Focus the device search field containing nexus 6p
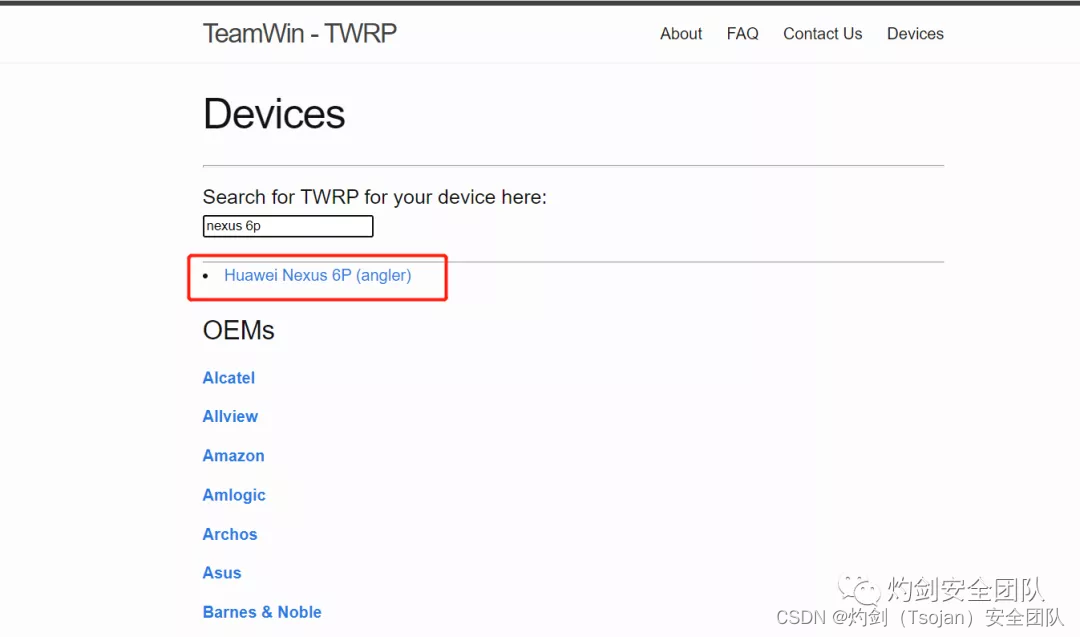1080x637 pixels. pyautogui.click(x=288, y=226)
